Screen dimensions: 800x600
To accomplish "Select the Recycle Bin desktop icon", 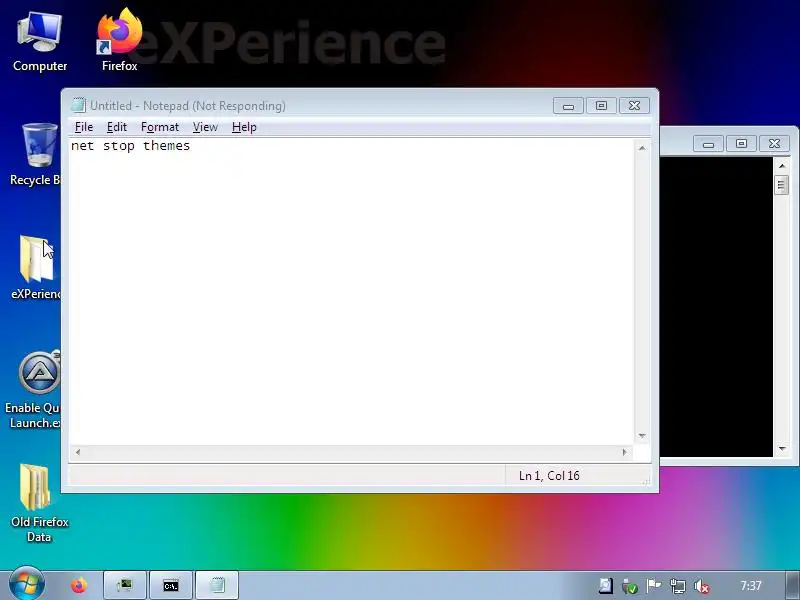I will pyautogui.click(x=35, y=155).
